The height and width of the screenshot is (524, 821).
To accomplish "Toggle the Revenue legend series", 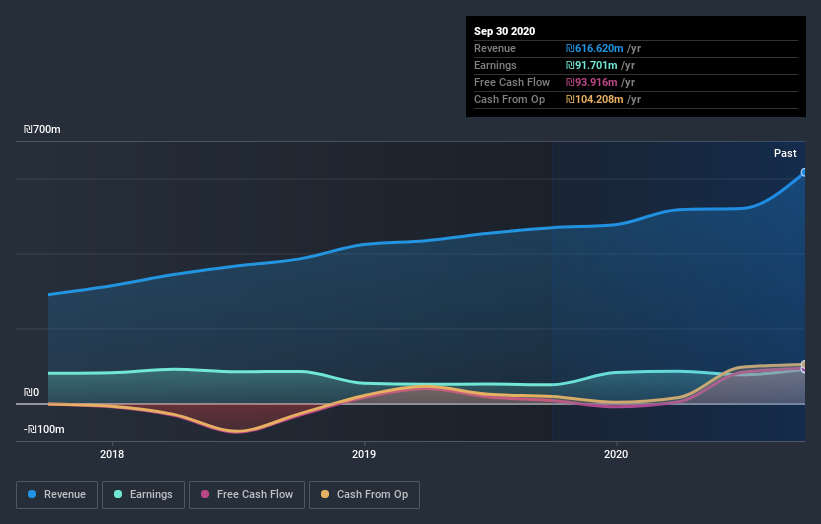I will [57, 495].
